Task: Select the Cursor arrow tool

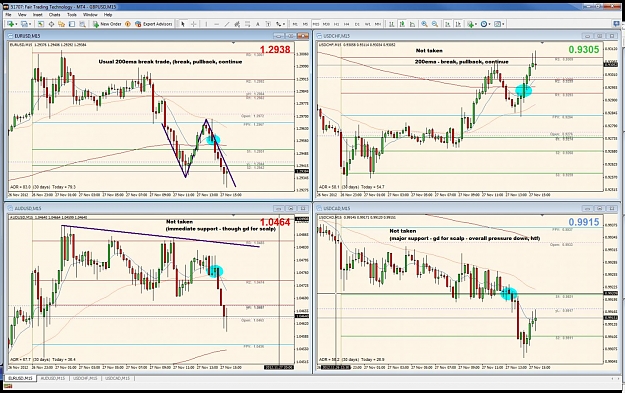Action: coord(183,24)
